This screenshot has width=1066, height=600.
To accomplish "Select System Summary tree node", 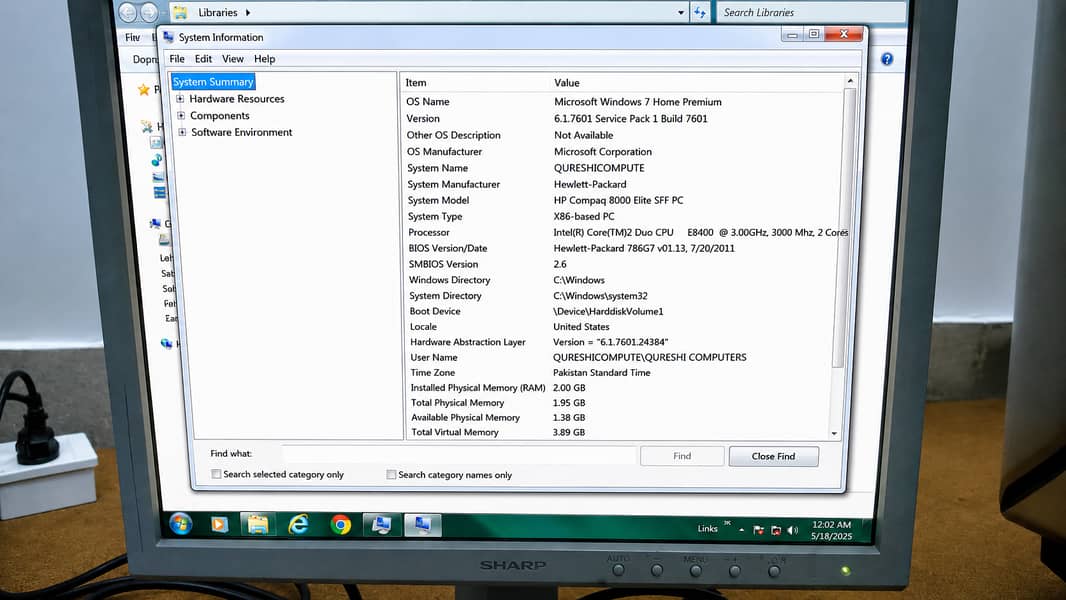I will [213, 82].
